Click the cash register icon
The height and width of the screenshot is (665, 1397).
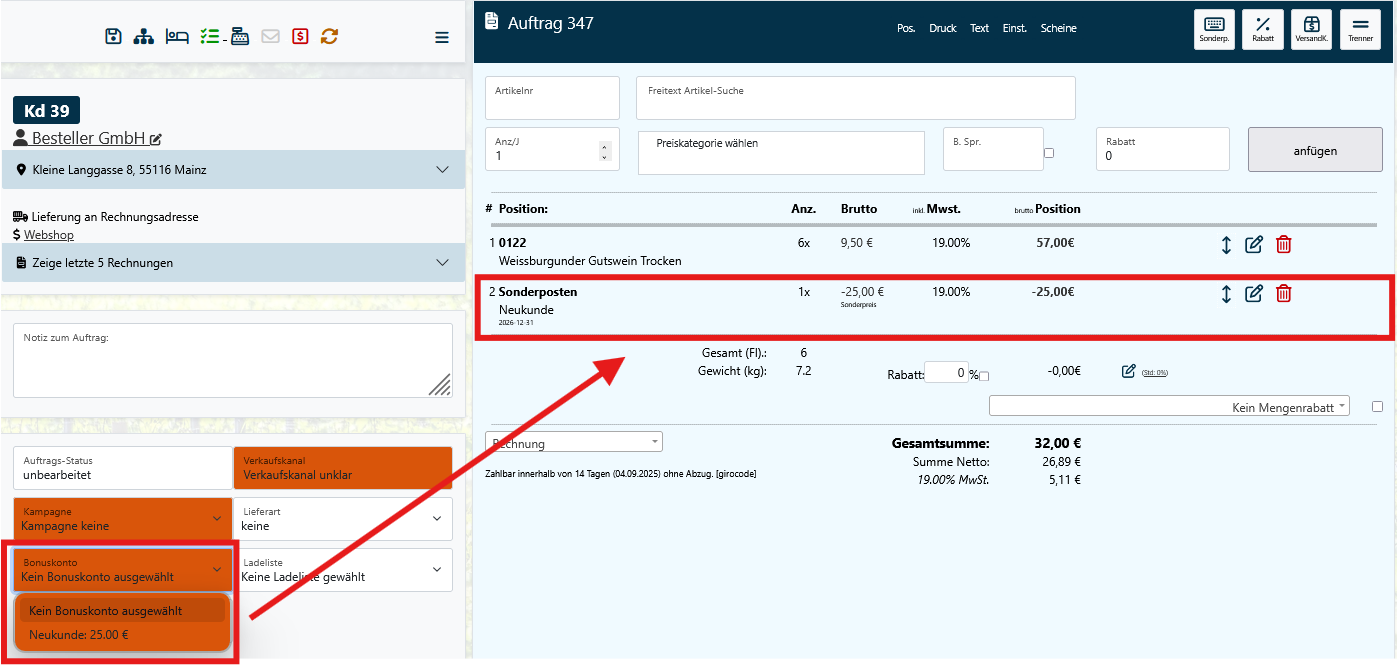click(240, 37)
